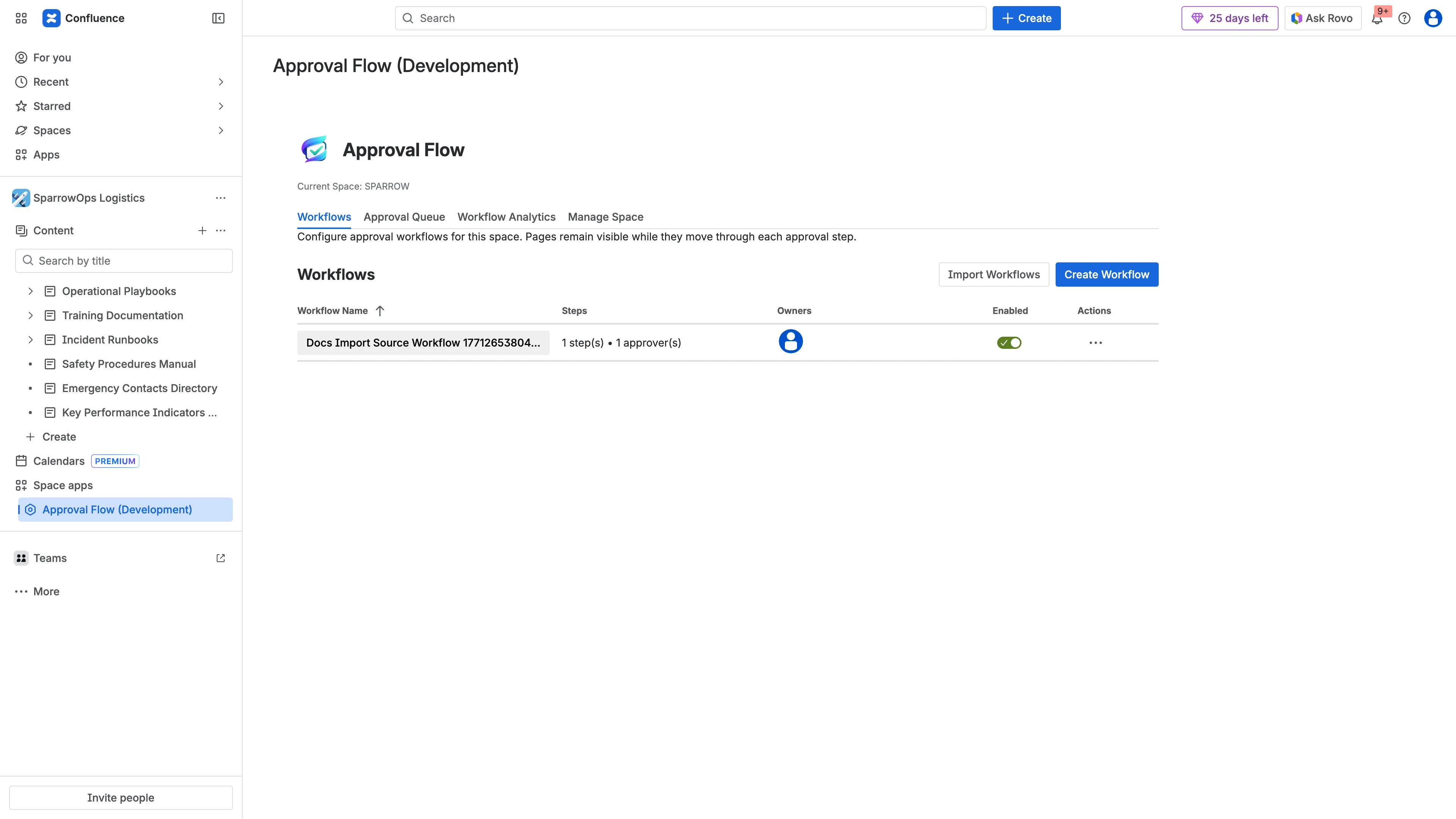The image size is (1456, 819).
Task: Collapse the sidebar with the panel icon
Action: 218,17
